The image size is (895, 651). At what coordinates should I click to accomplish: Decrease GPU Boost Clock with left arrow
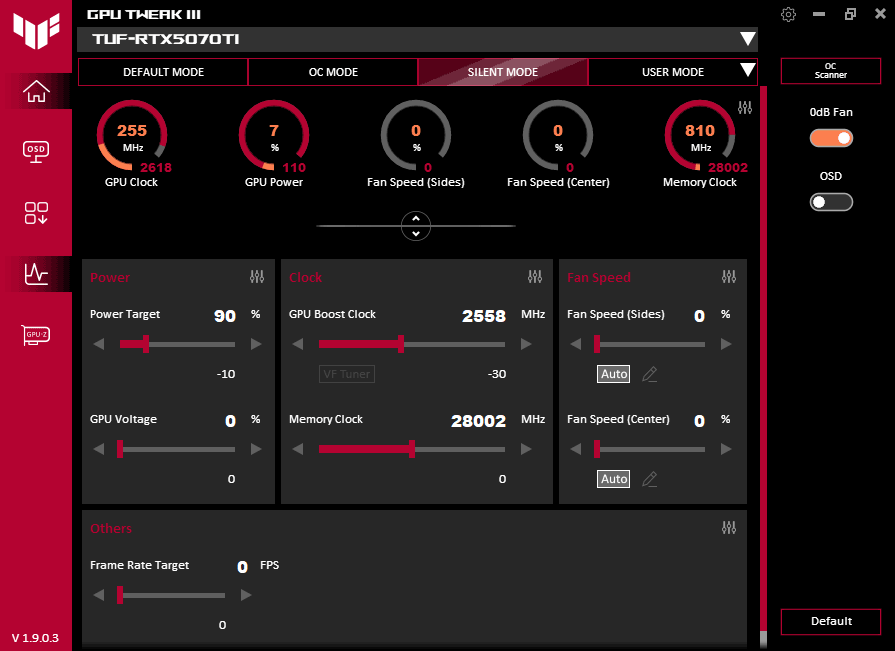pyautogui.click(x=297, y=344)
